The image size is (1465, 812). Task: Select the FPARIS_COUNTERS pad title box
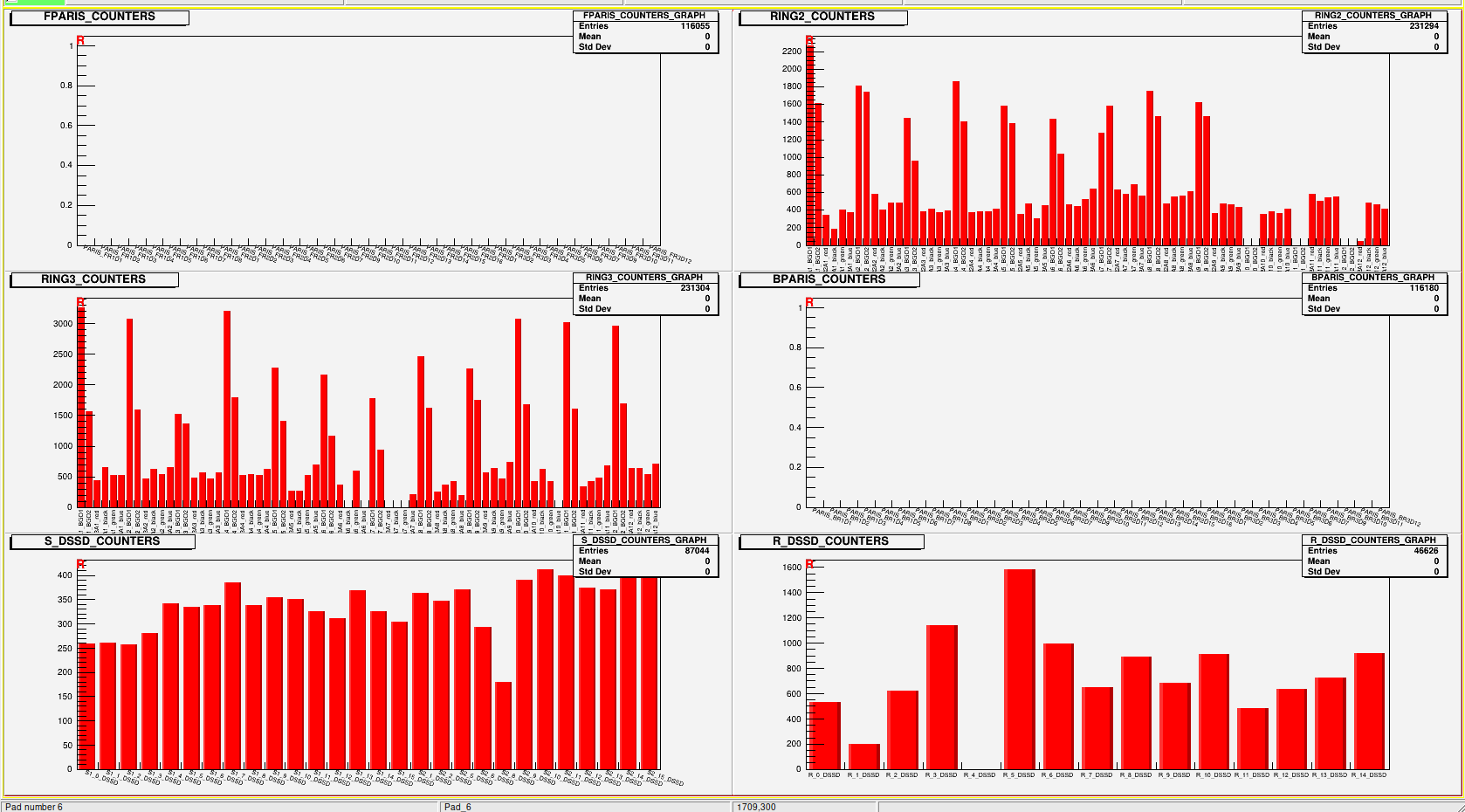(x=99, y=17)
